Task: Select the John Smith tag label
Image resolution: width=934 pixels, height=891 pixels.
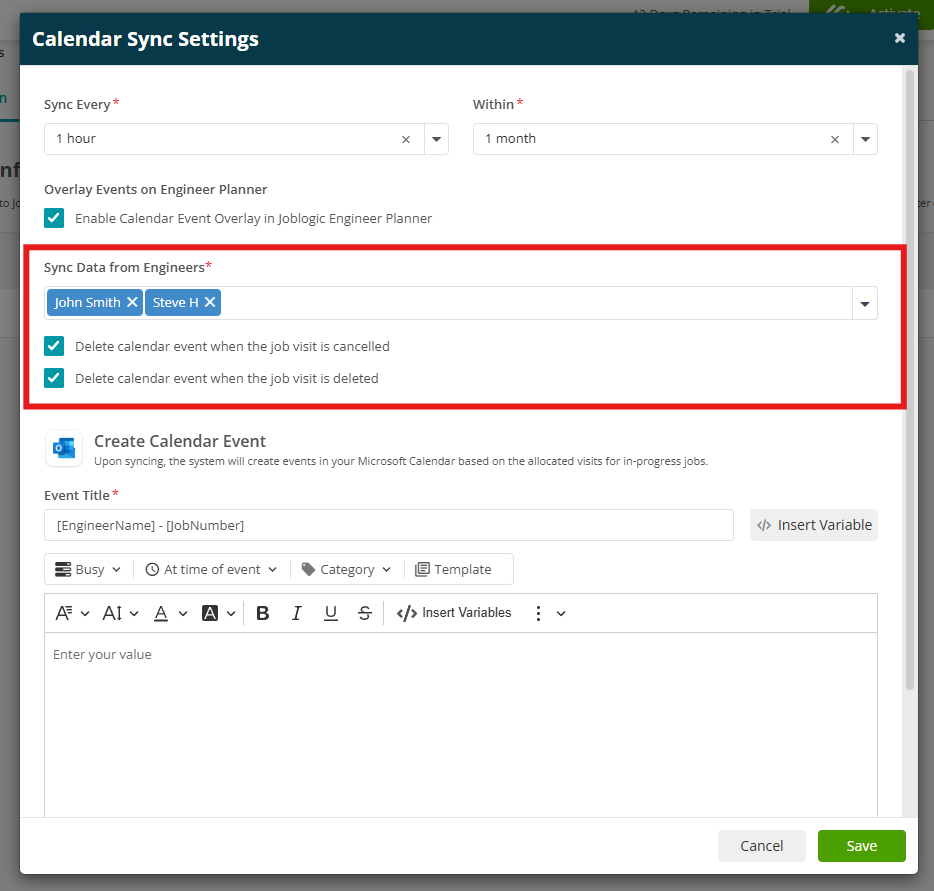Action: 88,303
